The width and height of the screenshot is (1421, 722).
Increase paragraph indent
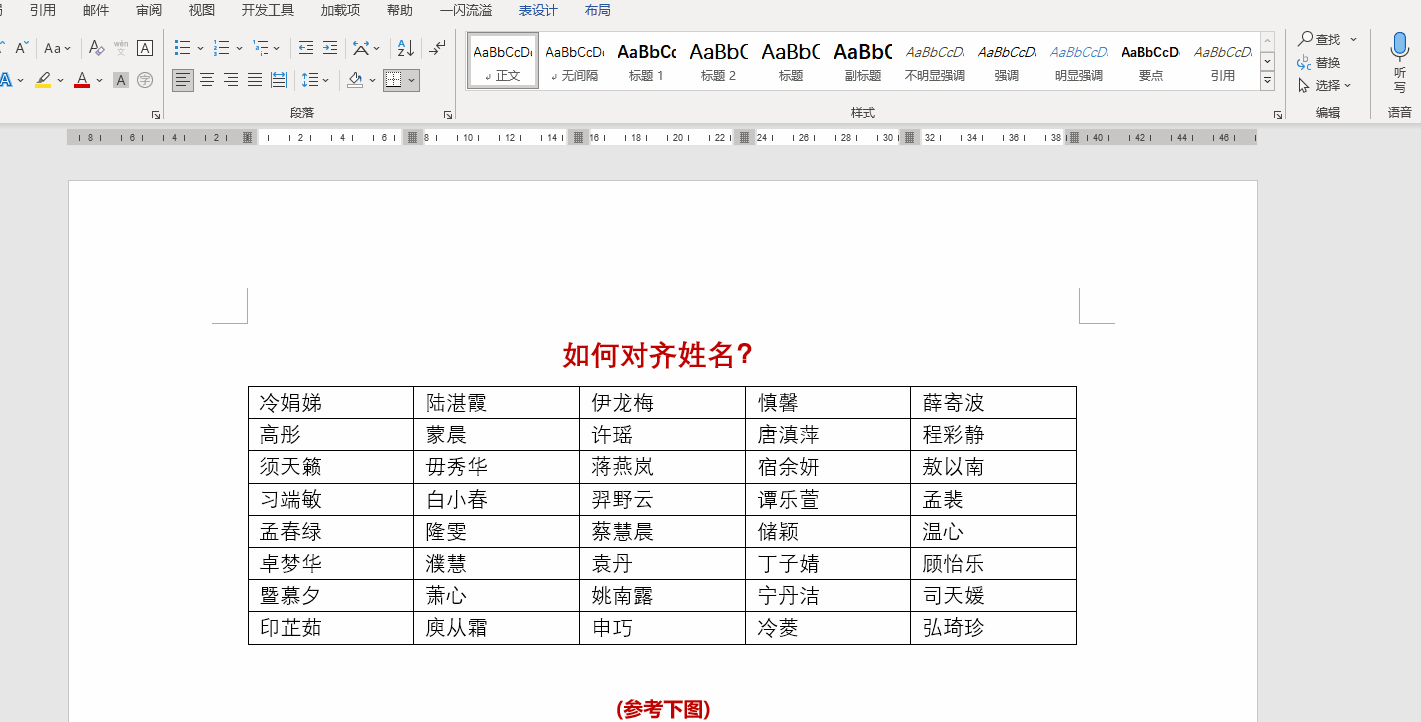330,48
